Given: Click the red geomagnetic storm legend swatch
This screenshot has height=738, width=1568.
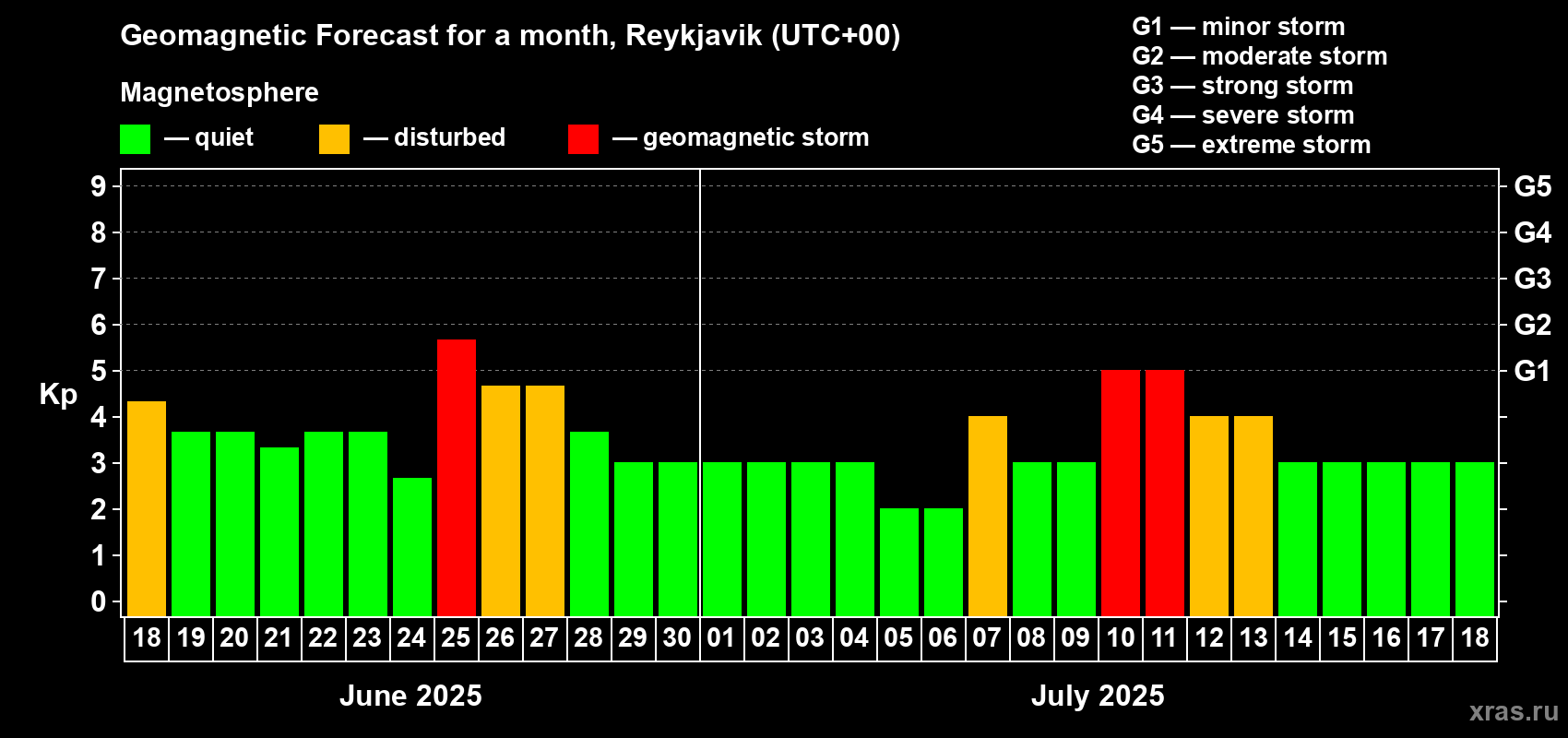Looking at the screenshot, I should point(583,139).
